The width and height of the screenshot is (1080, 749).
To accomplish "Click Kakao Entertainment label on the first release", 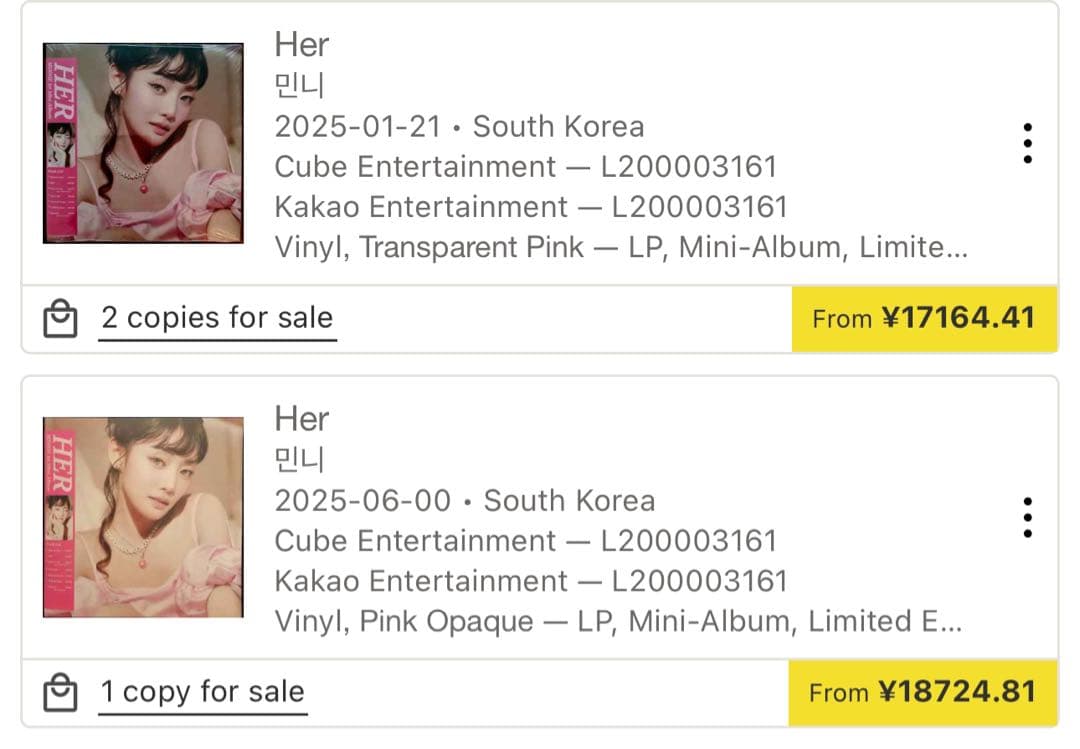I will 421,207.
